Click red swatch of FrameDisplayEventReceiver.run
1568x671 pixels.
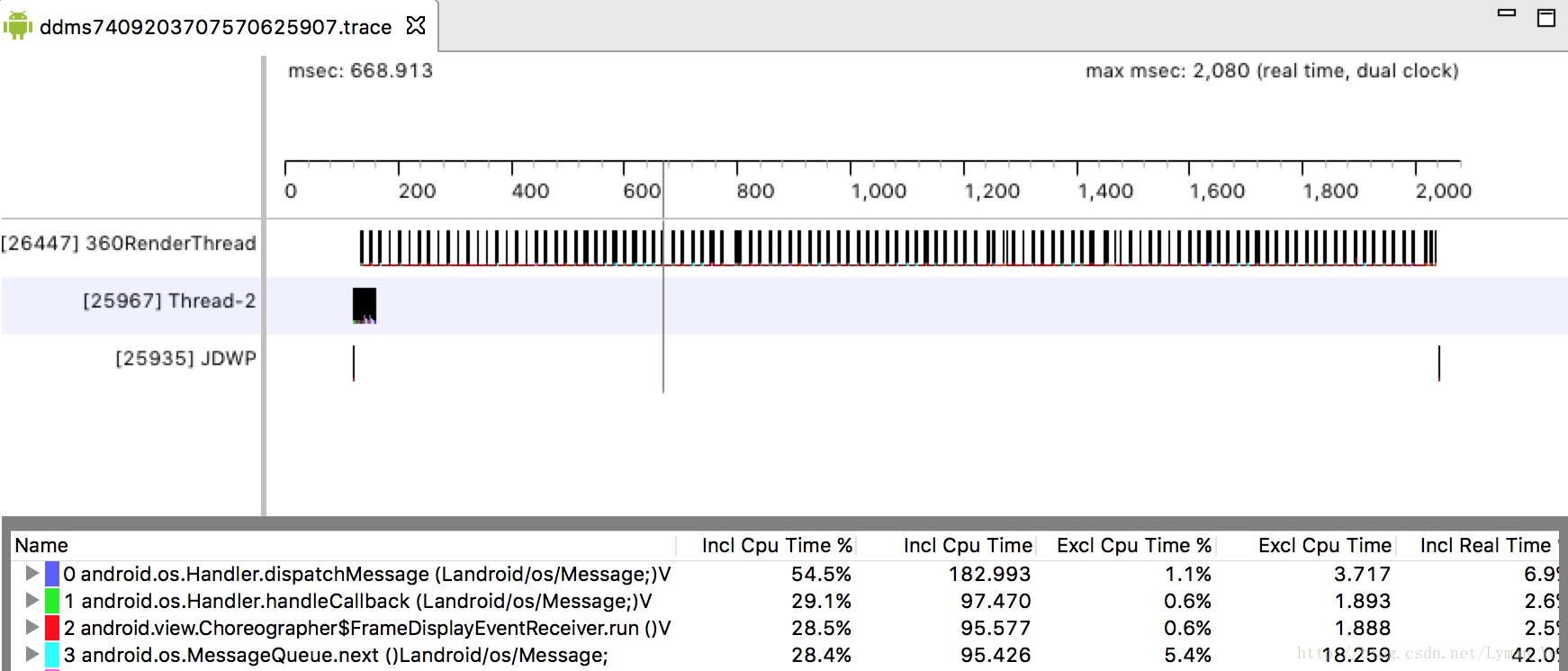tap(52, 628)
